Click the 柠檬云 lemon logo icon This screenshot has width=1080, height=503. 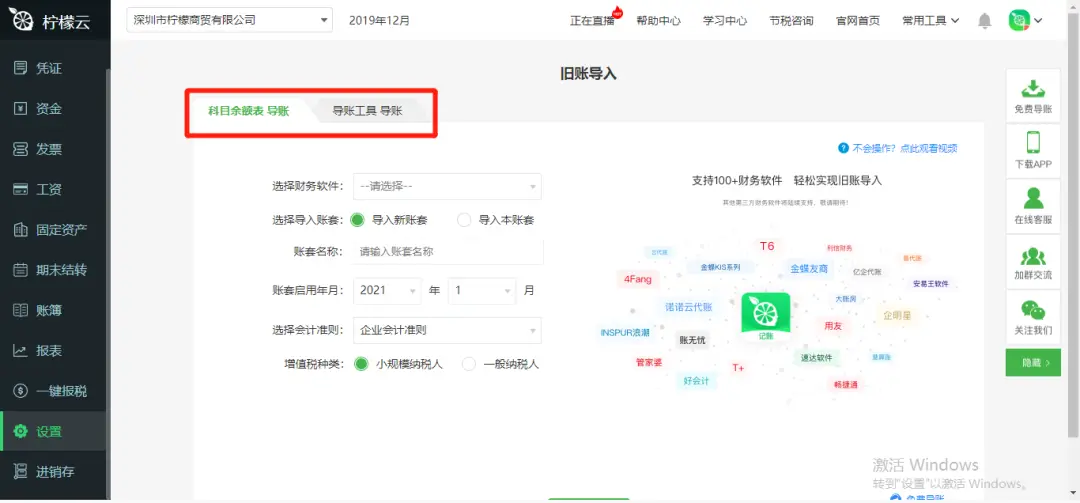pos(23,20)
